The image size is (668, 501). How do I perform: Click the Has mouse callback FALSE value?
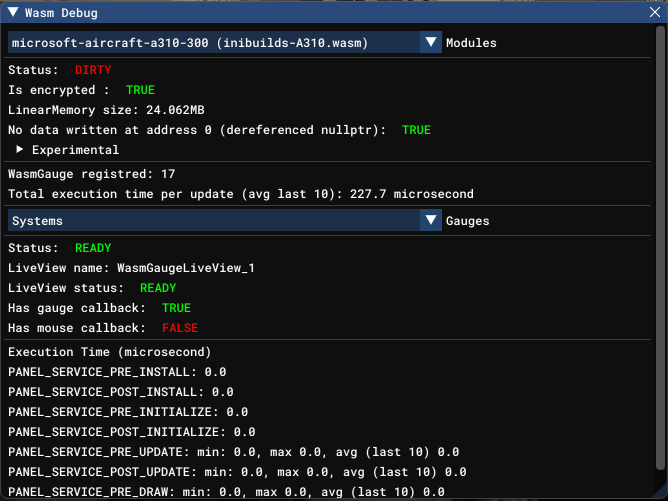point(180,328)
